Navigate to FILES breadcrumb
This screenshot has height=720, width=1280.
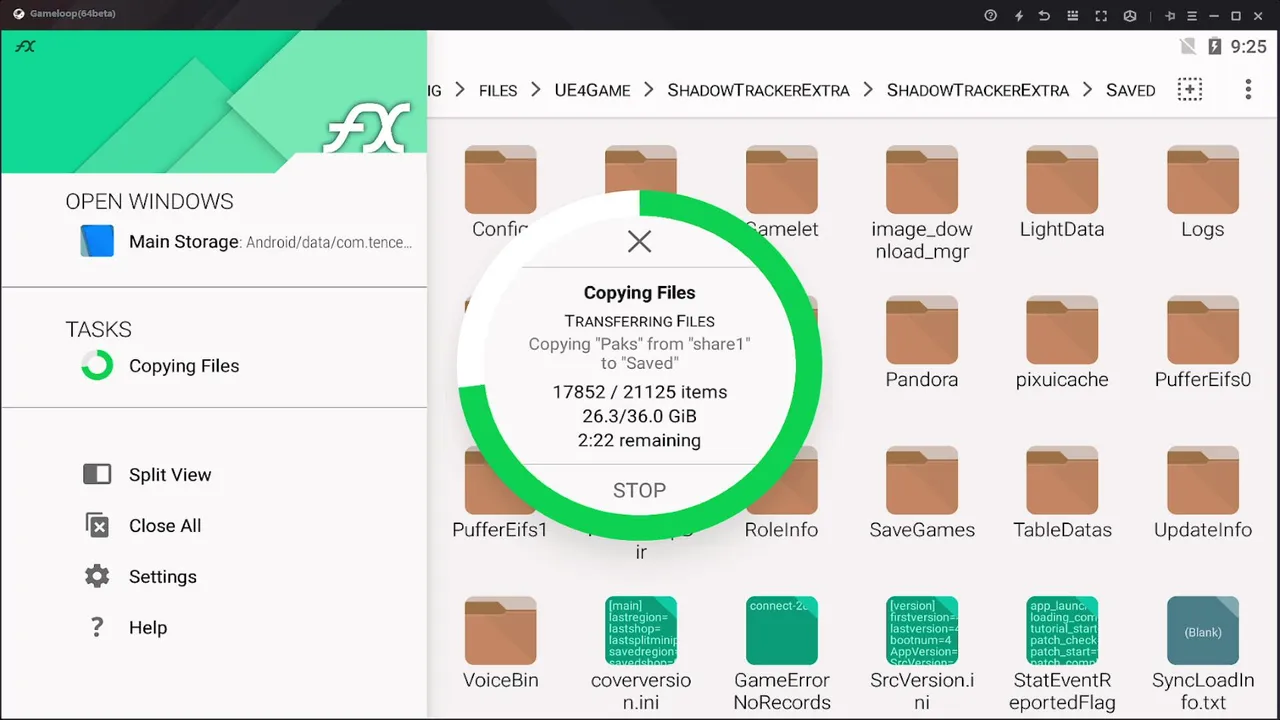[498, 90]
